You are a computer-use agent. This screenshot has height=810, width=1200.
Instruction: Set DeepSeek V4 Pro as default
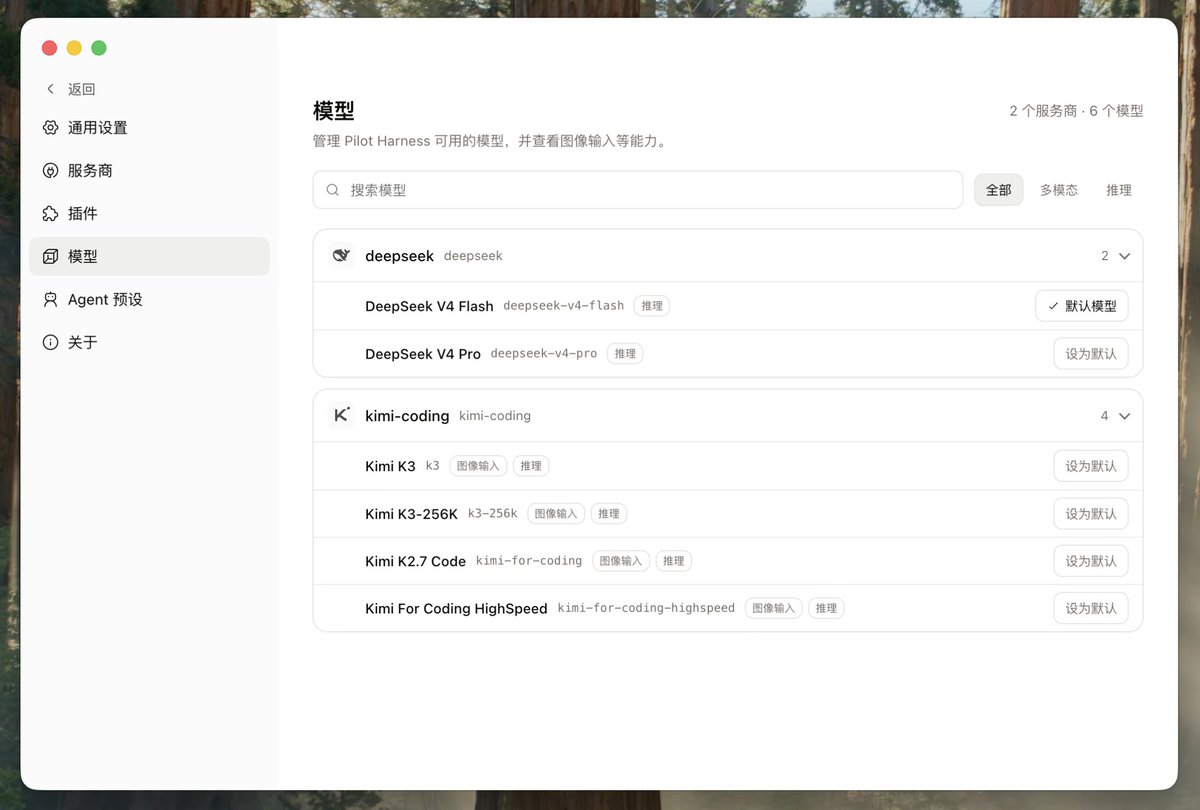tap(1091, 354)
